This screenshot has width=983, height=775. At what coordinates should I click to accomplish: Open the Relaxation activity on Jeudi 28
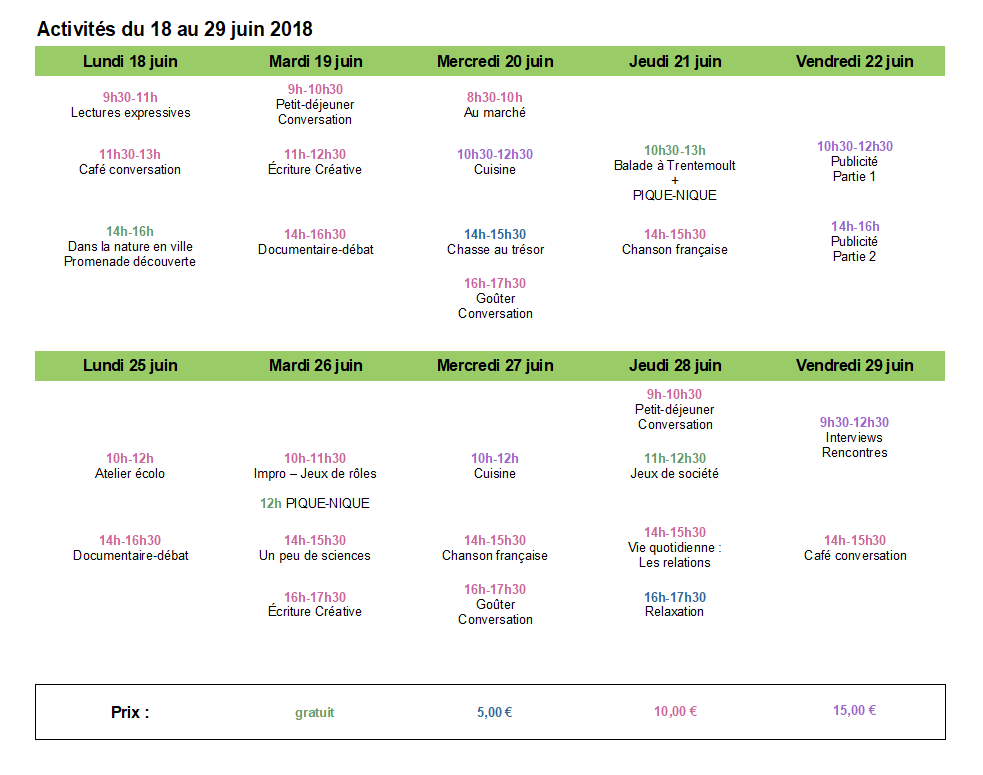click(675, 611)
